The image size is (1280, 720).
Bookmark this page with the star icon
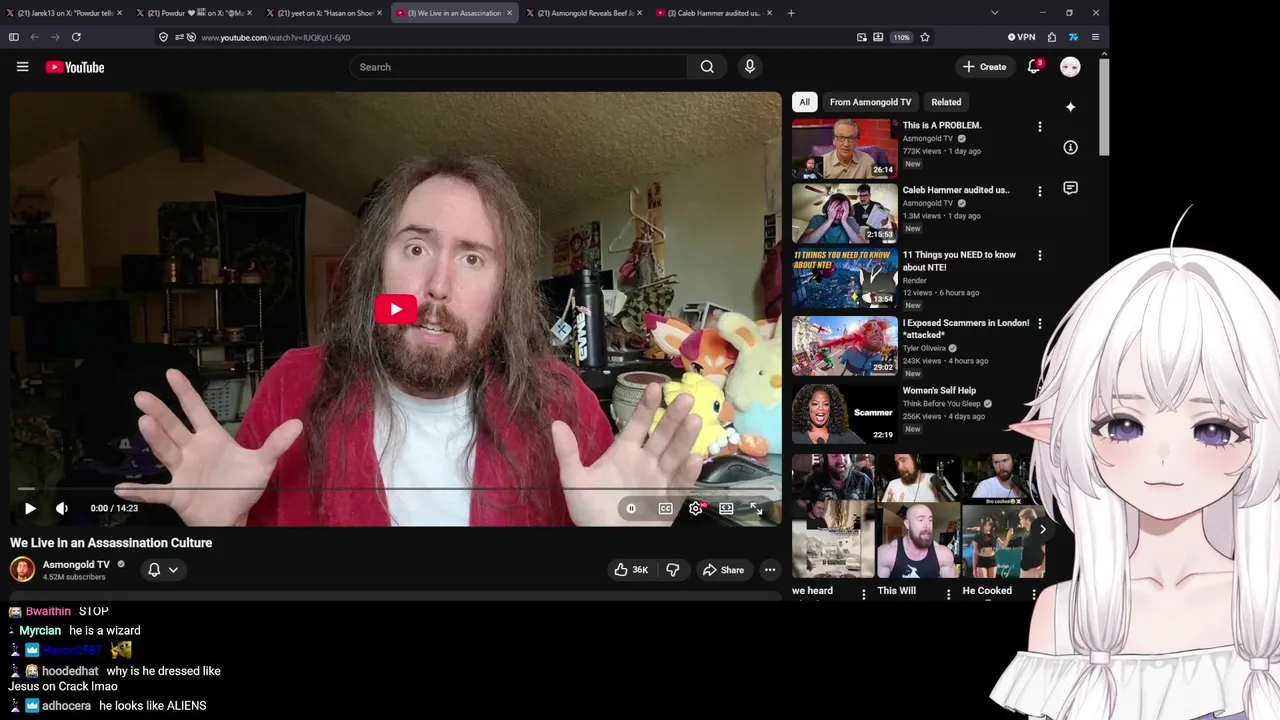click(925, 37)
